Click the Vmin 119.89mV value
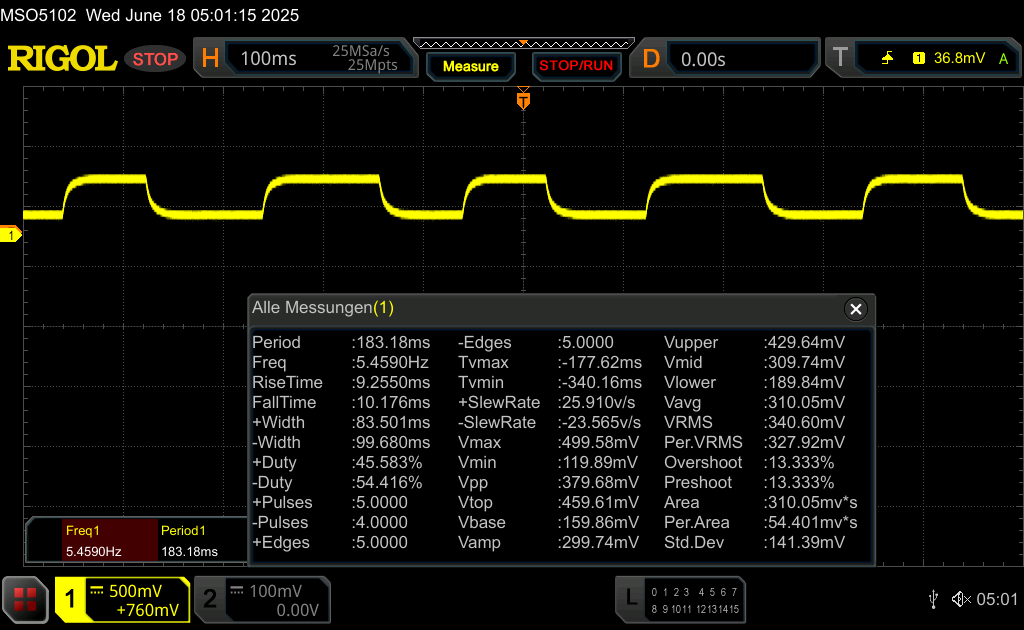The image size is (1024, 630). (598, 463)
